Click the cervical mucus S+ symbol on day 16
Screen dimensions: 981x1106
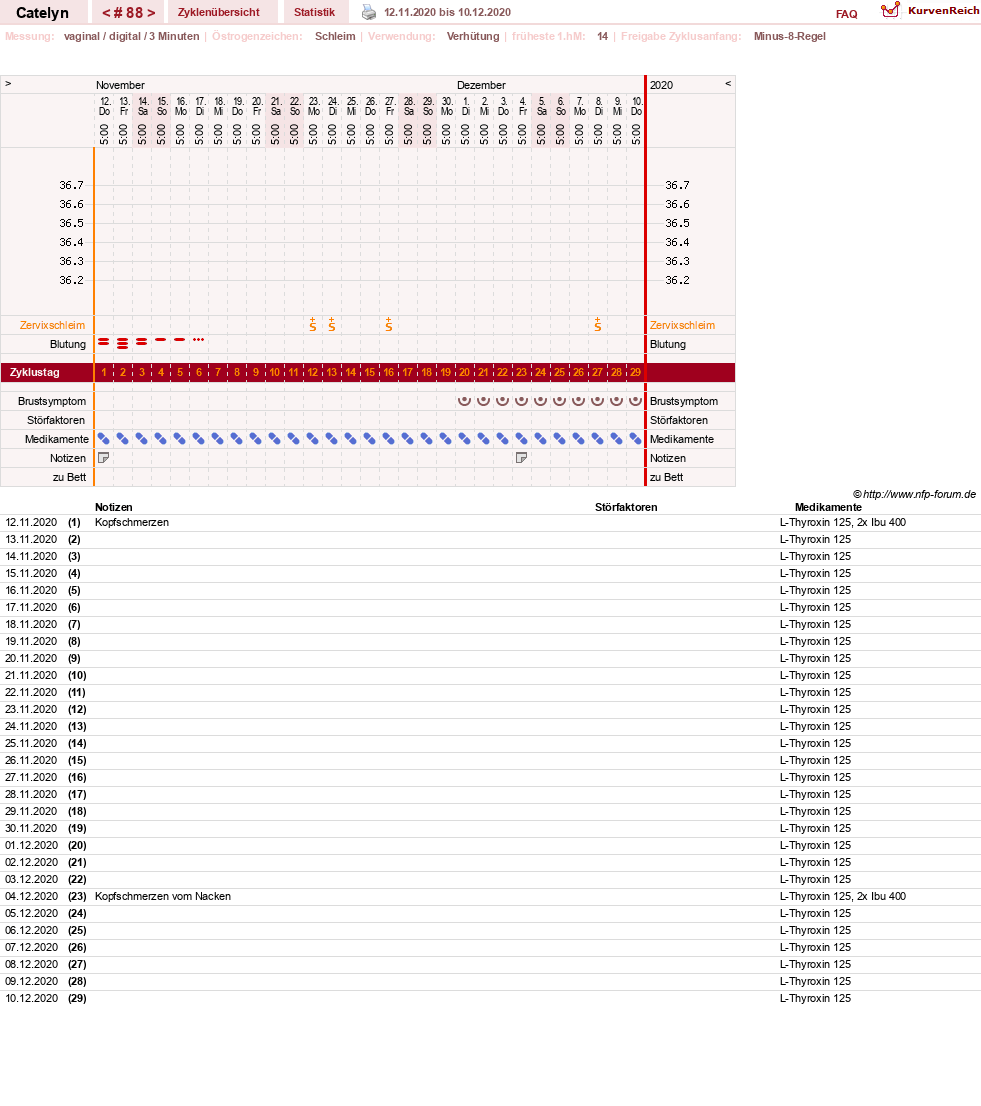click(x=389, y=324)
